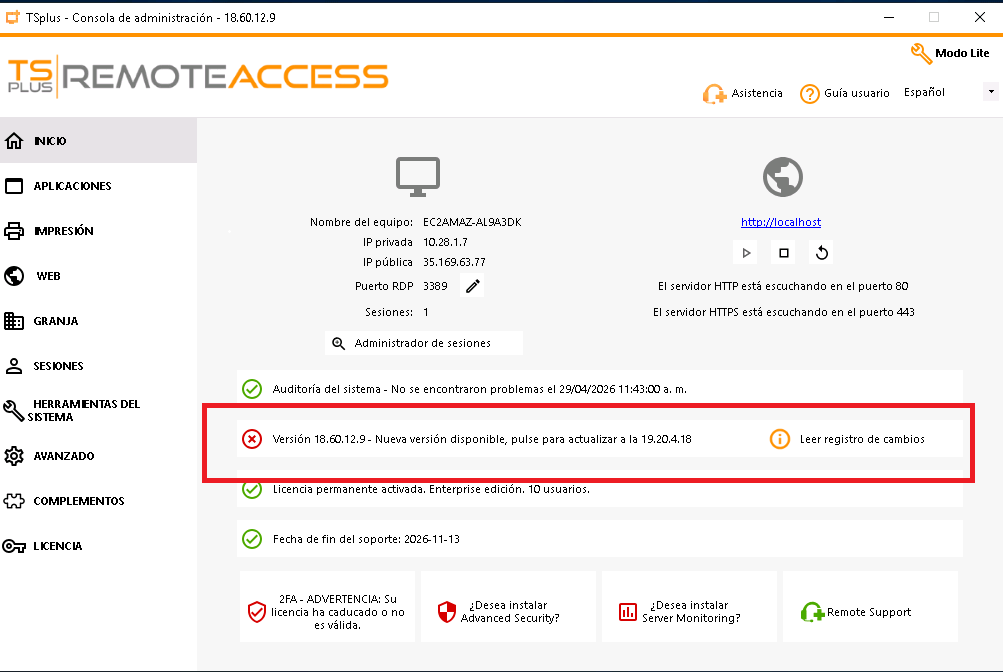Click the computer monitor icon

coord(418,177)
